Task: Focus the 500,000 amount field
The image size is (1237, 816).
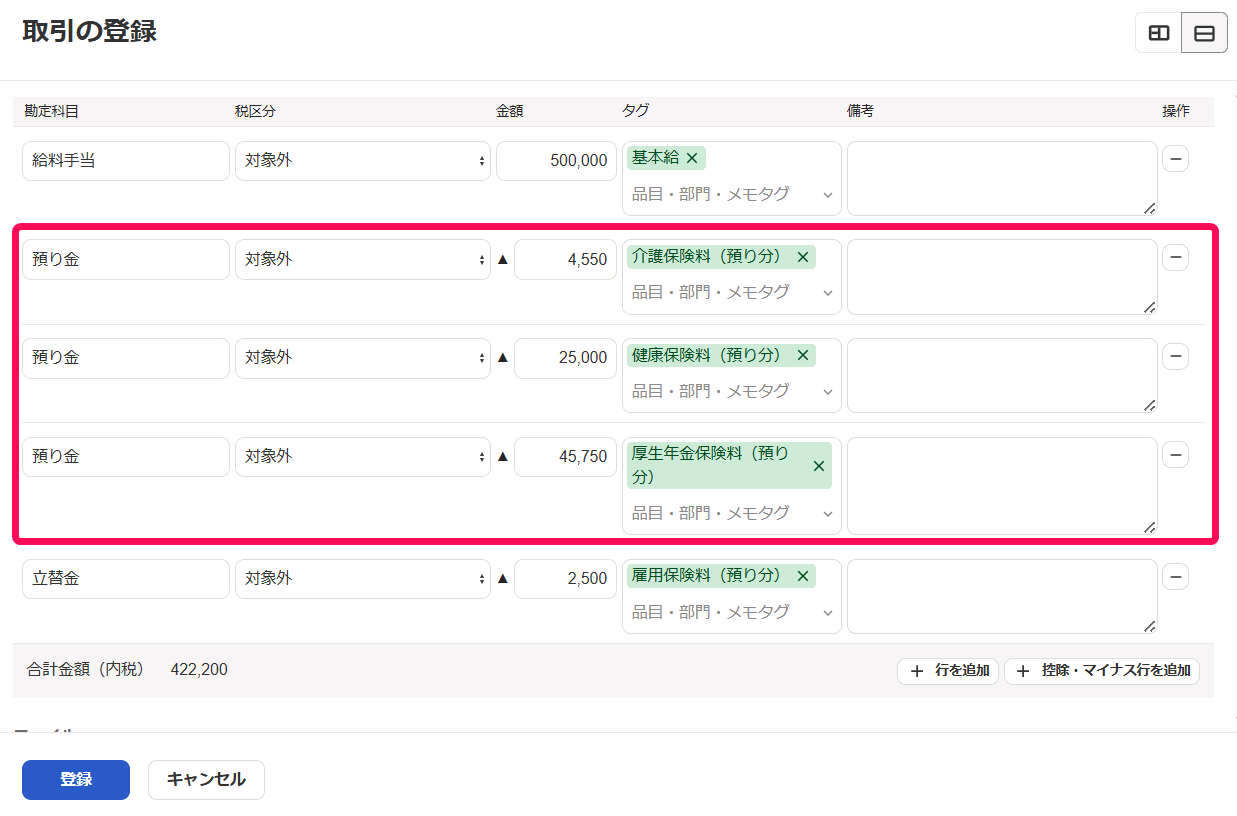Action: coord(556,161)
